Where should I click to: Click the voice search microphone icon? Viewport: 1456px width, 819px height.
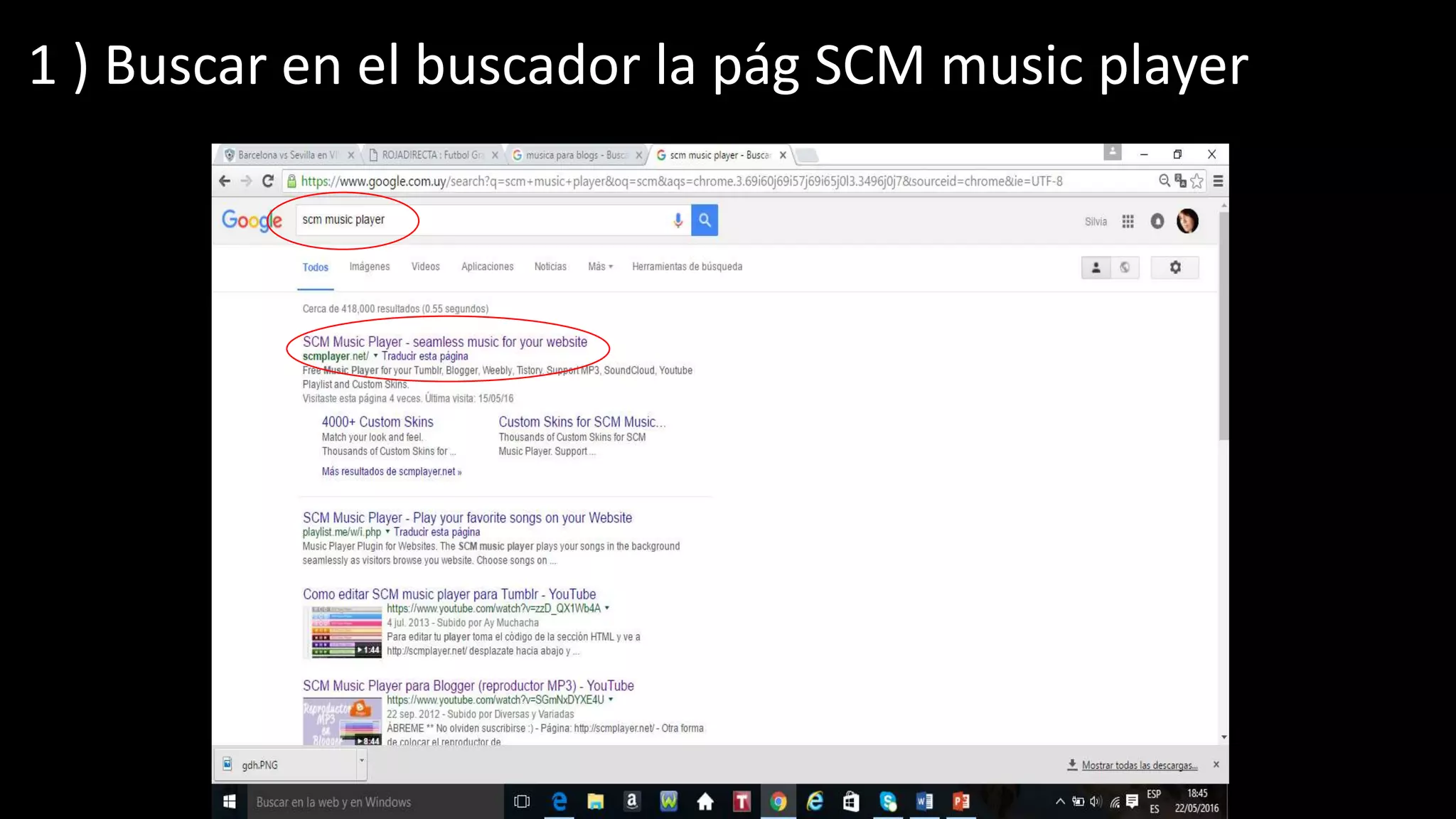click(x=678, y=220)
